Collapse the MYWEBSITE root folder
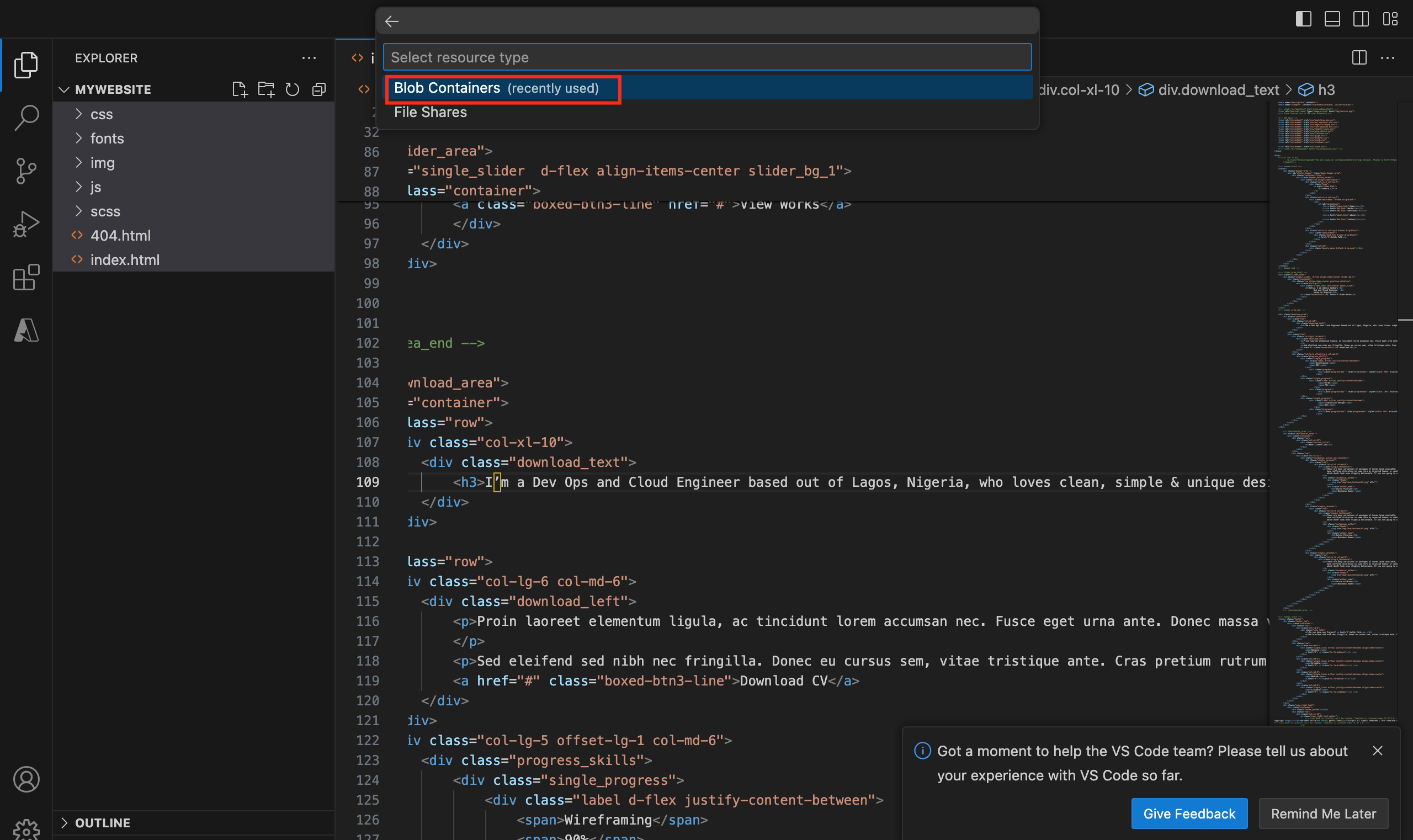This screenshot has height=840, width=1413. (113, 89)
